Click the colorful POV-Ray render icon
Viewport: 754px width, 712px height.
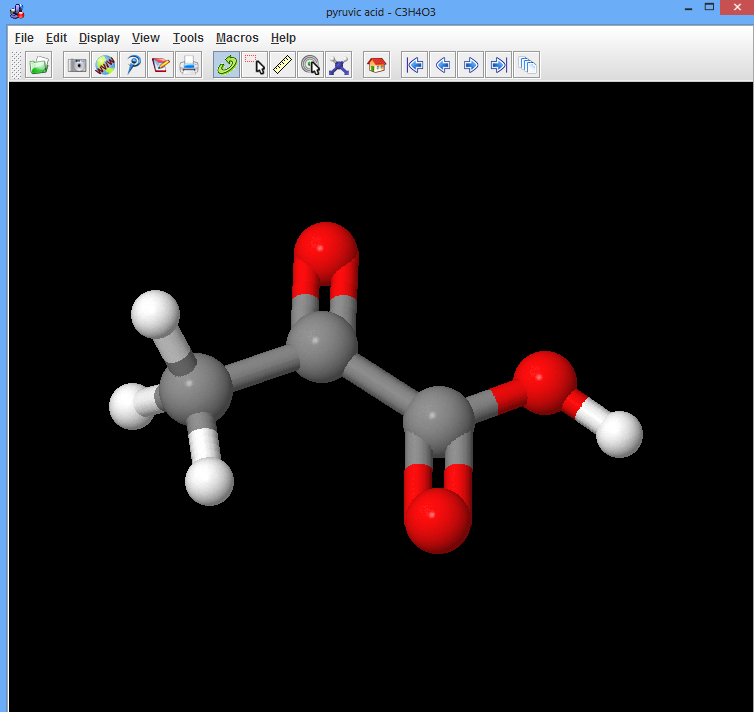105,66
